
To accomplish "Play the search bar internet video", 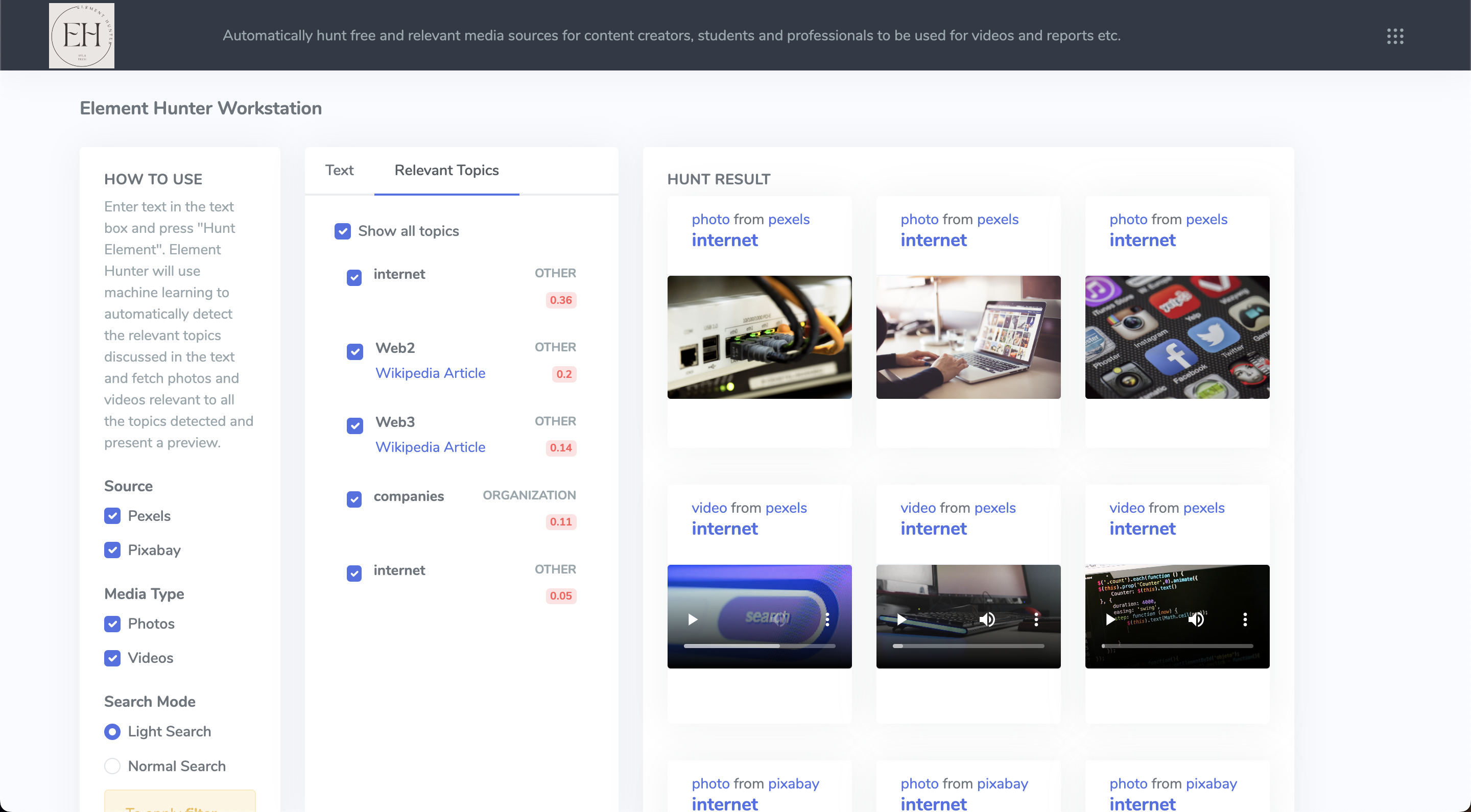I will click(x=693, y=619).
